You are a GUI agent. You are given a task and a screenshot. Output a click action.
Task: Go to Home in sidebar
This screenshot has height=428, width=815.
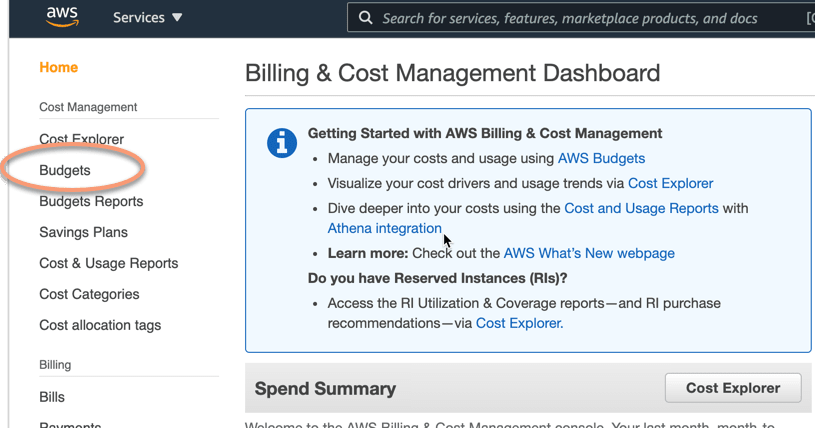59,68
